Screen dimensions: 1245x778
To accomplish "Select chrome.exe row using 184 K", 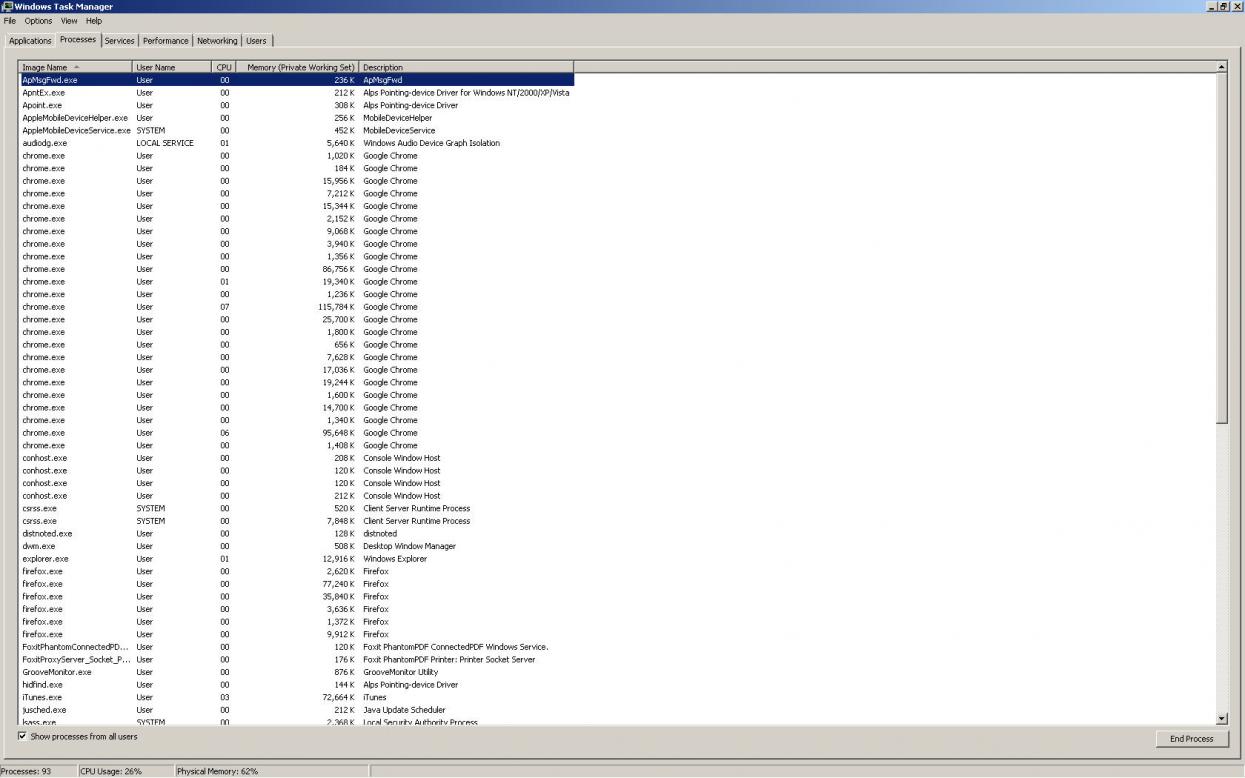I will pos(296,168).
